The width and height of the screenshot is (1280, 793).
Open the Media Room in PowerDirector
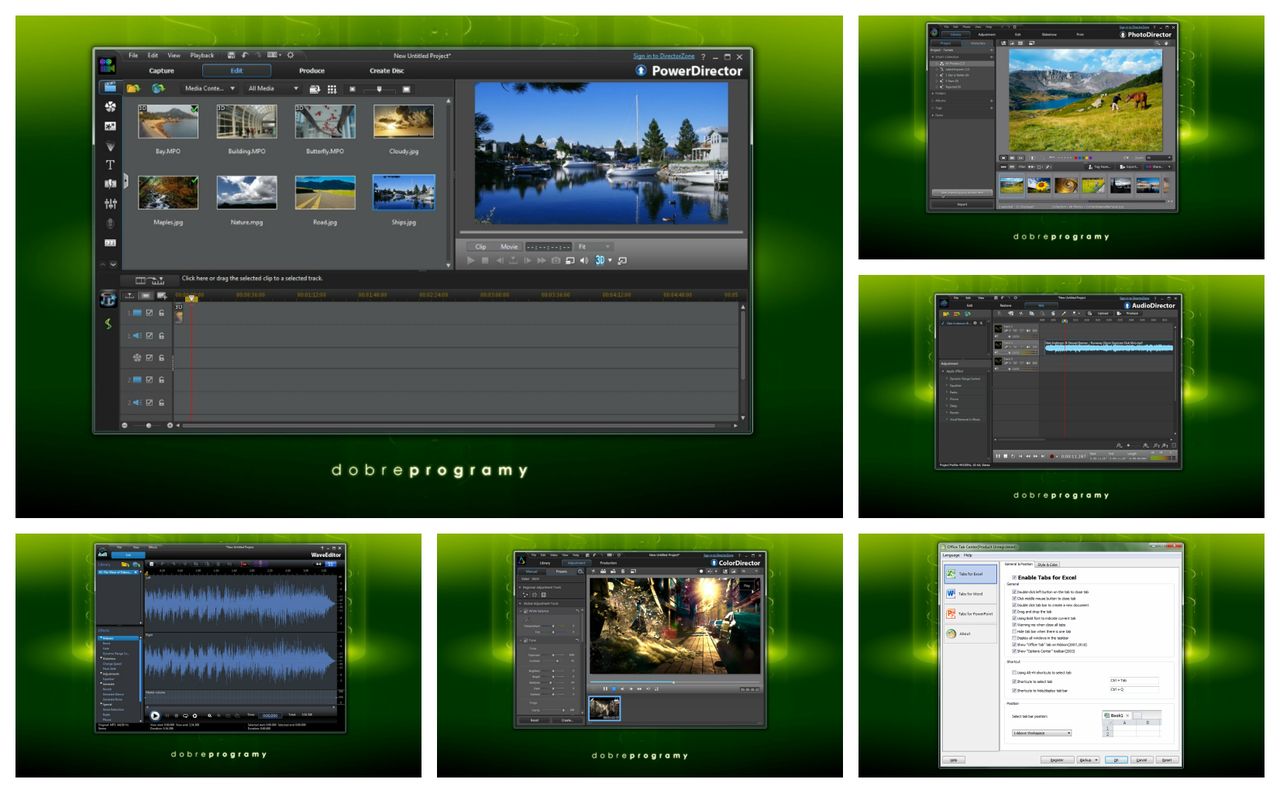point(110,88)
